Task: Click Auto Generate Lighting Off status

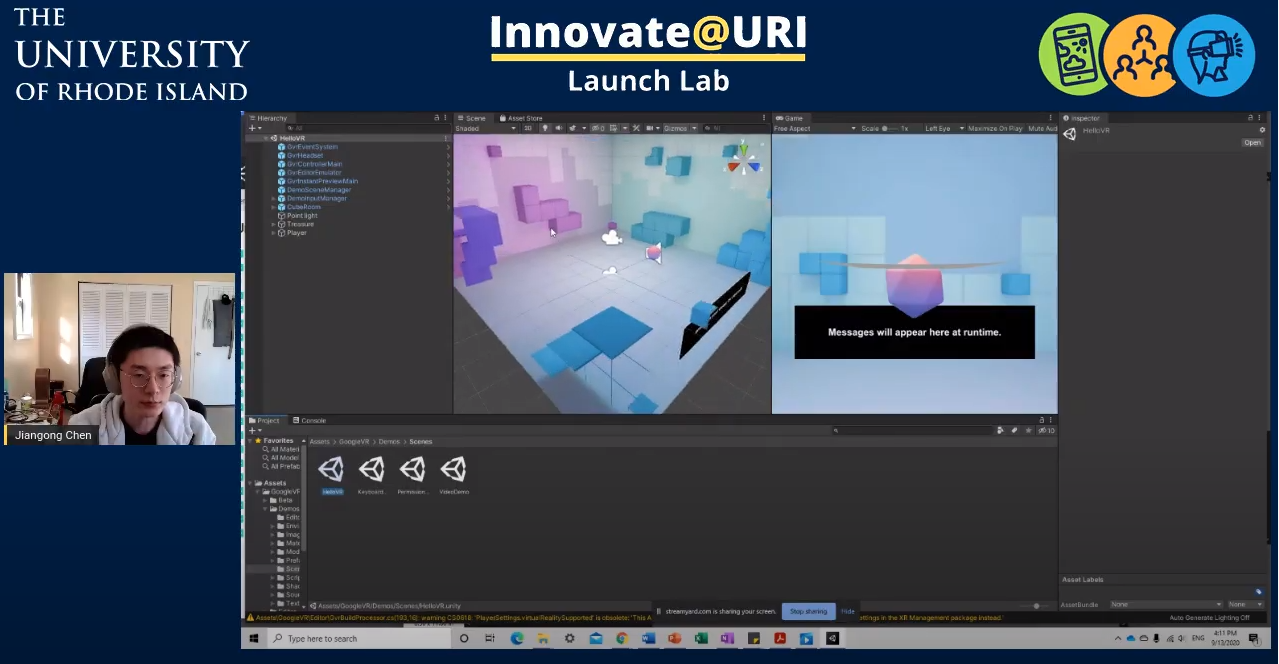Action: (1209, 618)
